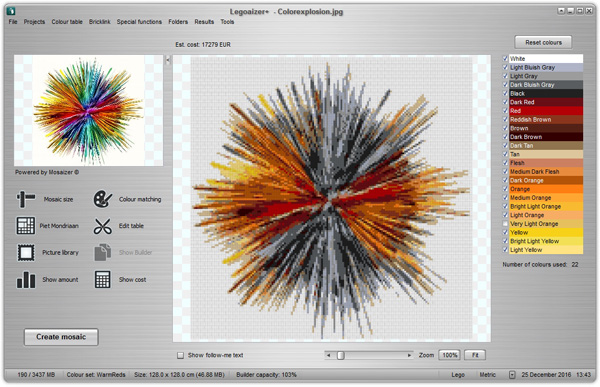Image resolution: width=600 pixels, height=387 pixels.
Task: Click the Create mosaic button
Action: [x=61, y=337]
